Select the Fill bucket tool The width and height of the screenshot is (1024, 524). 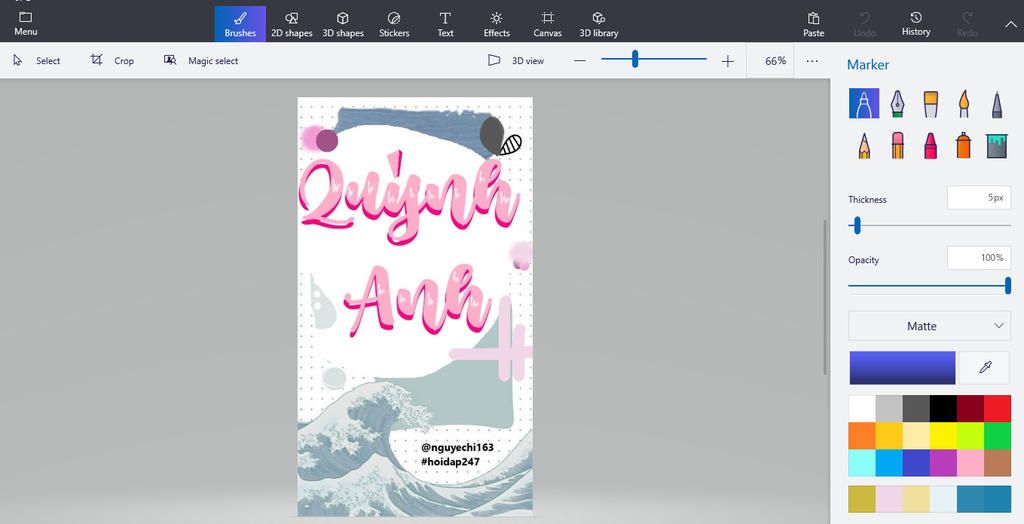click(x=997, y=145)
